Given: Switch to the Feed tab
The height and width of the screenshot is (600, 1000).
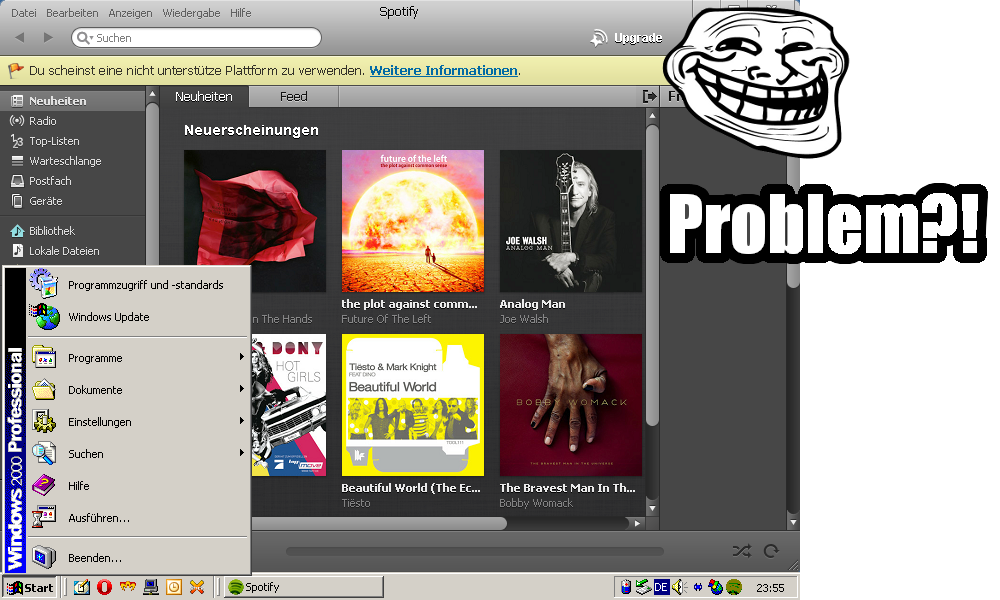Looking at the screenshot, I should click(x=293, y=96).
